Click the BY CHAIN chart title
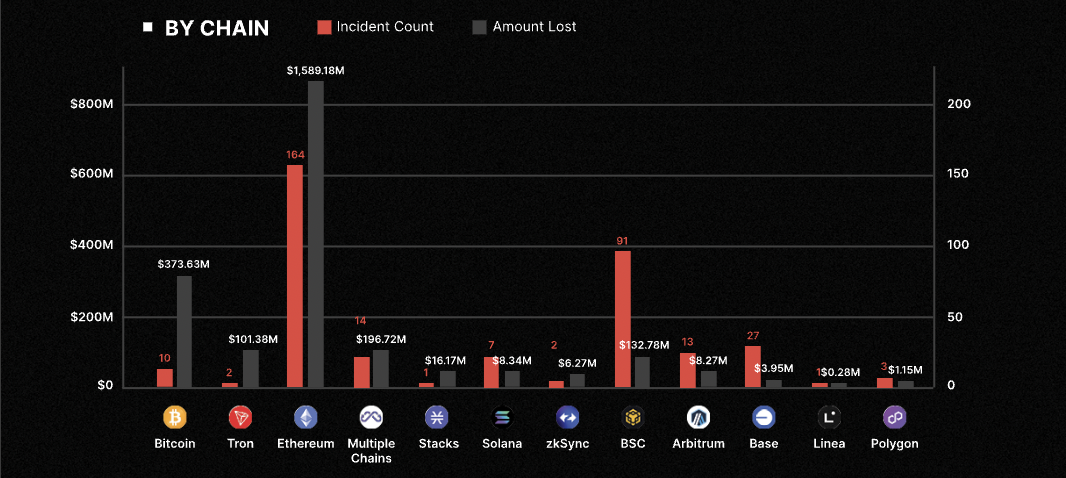The height and width of the screenshot is (478, 1066). tap(216, 28)
